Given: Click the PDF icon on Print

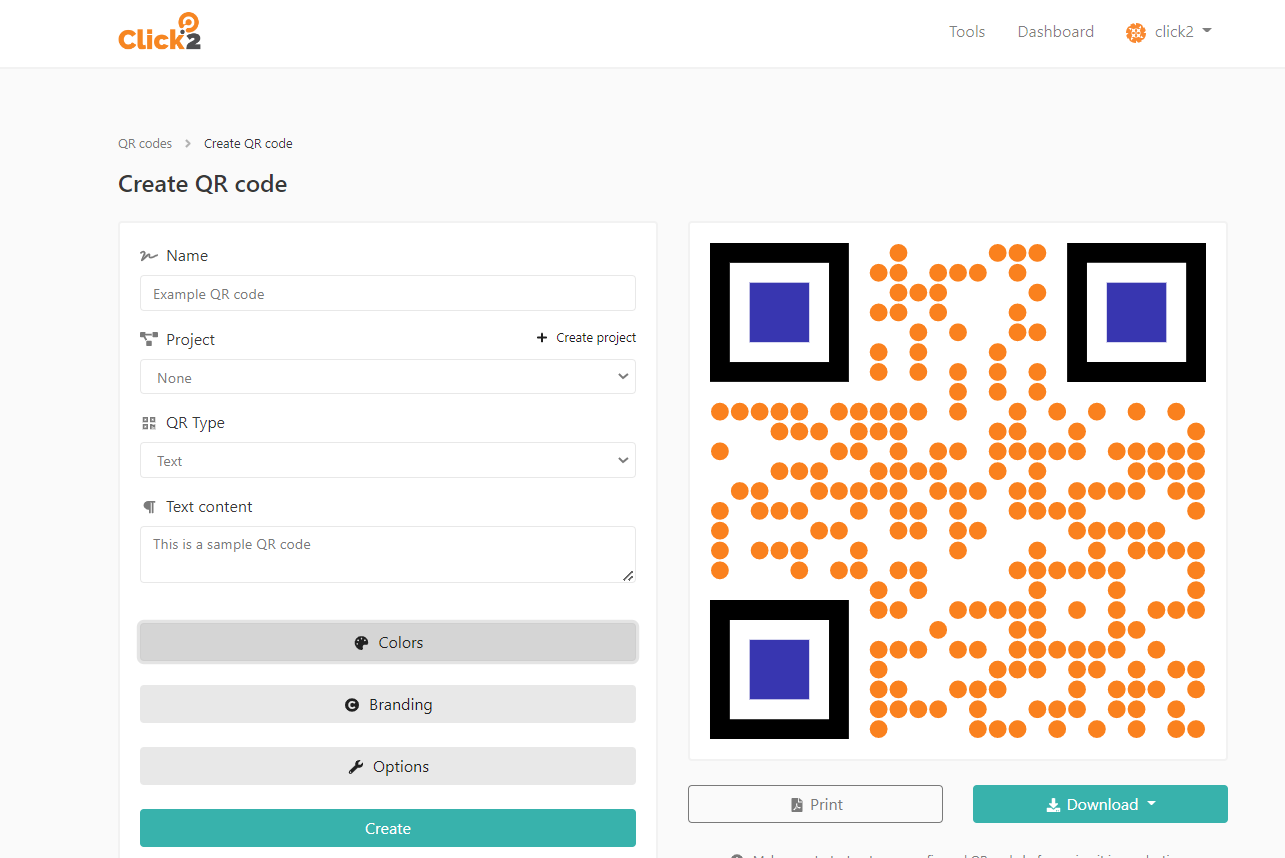Looking at the screenshot, I should pos(797,805).
